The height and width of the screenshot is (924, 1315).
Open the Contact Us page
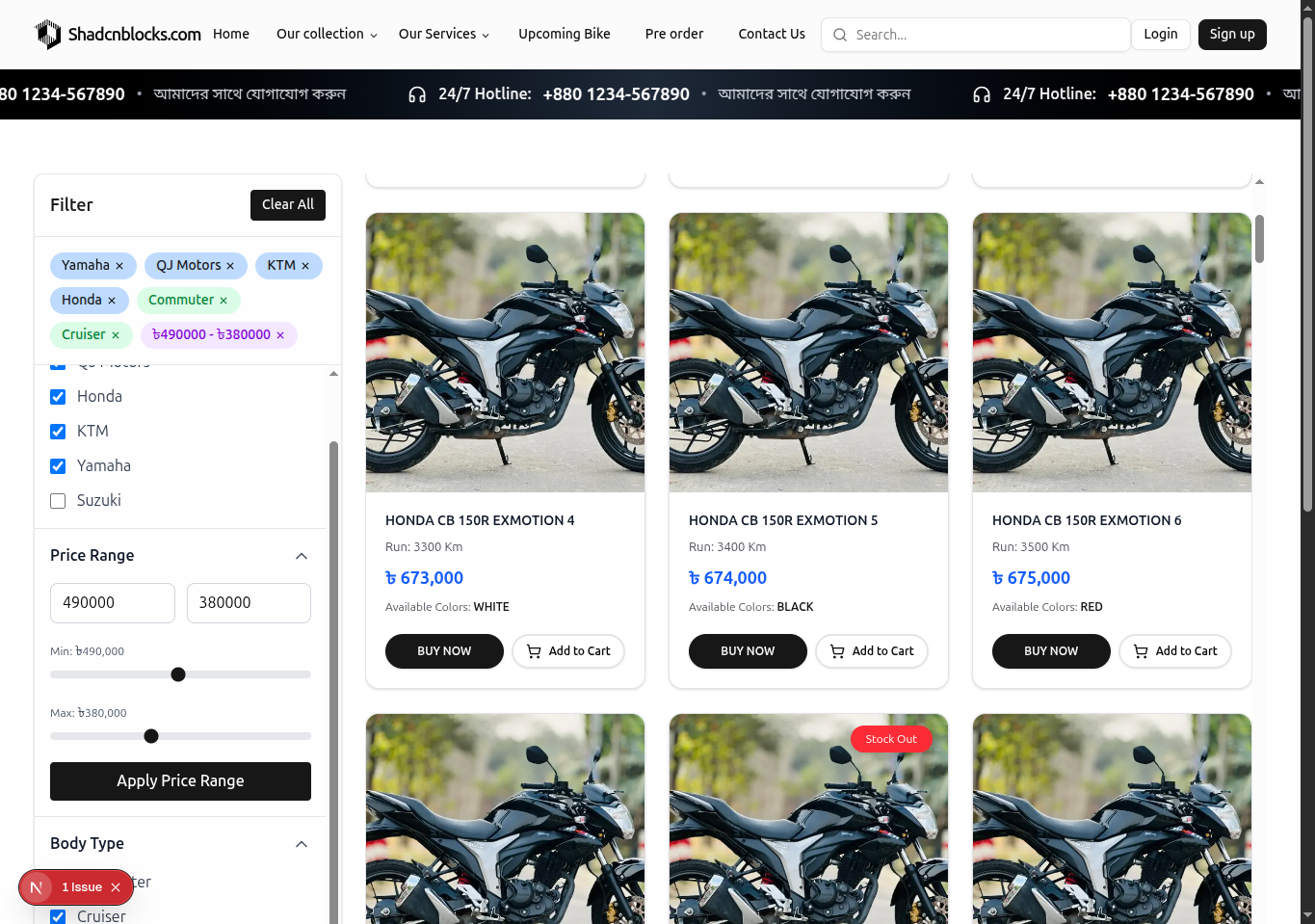tap(772, 34)
